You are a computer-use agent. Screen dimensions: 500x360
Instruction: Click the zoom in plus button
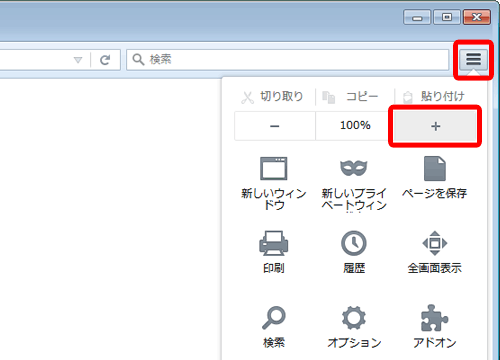click(435, 126)
